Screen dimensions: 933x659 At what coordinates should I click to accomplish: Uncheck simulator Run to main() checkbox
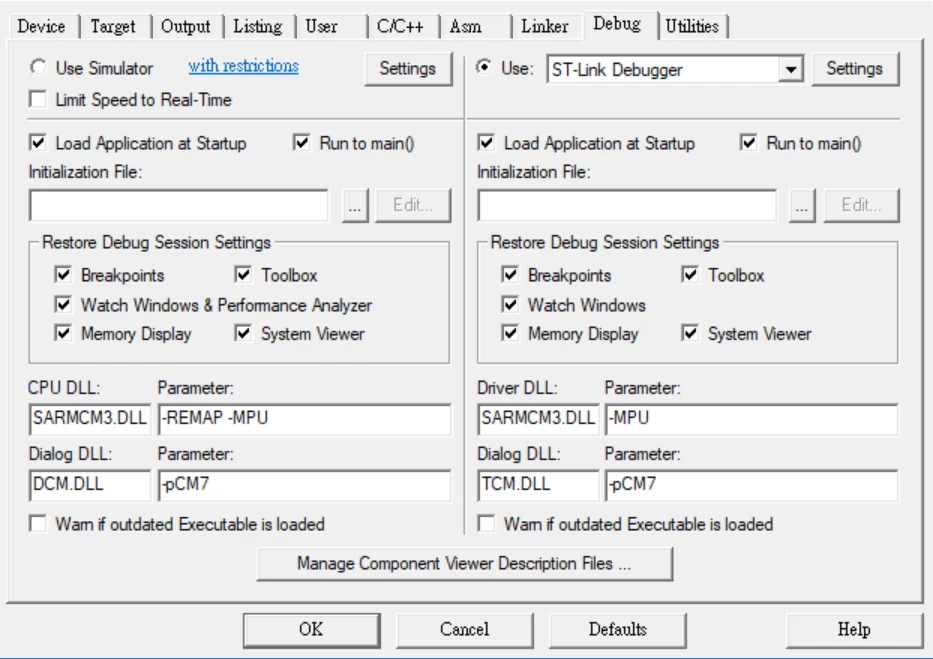point(302,143)
